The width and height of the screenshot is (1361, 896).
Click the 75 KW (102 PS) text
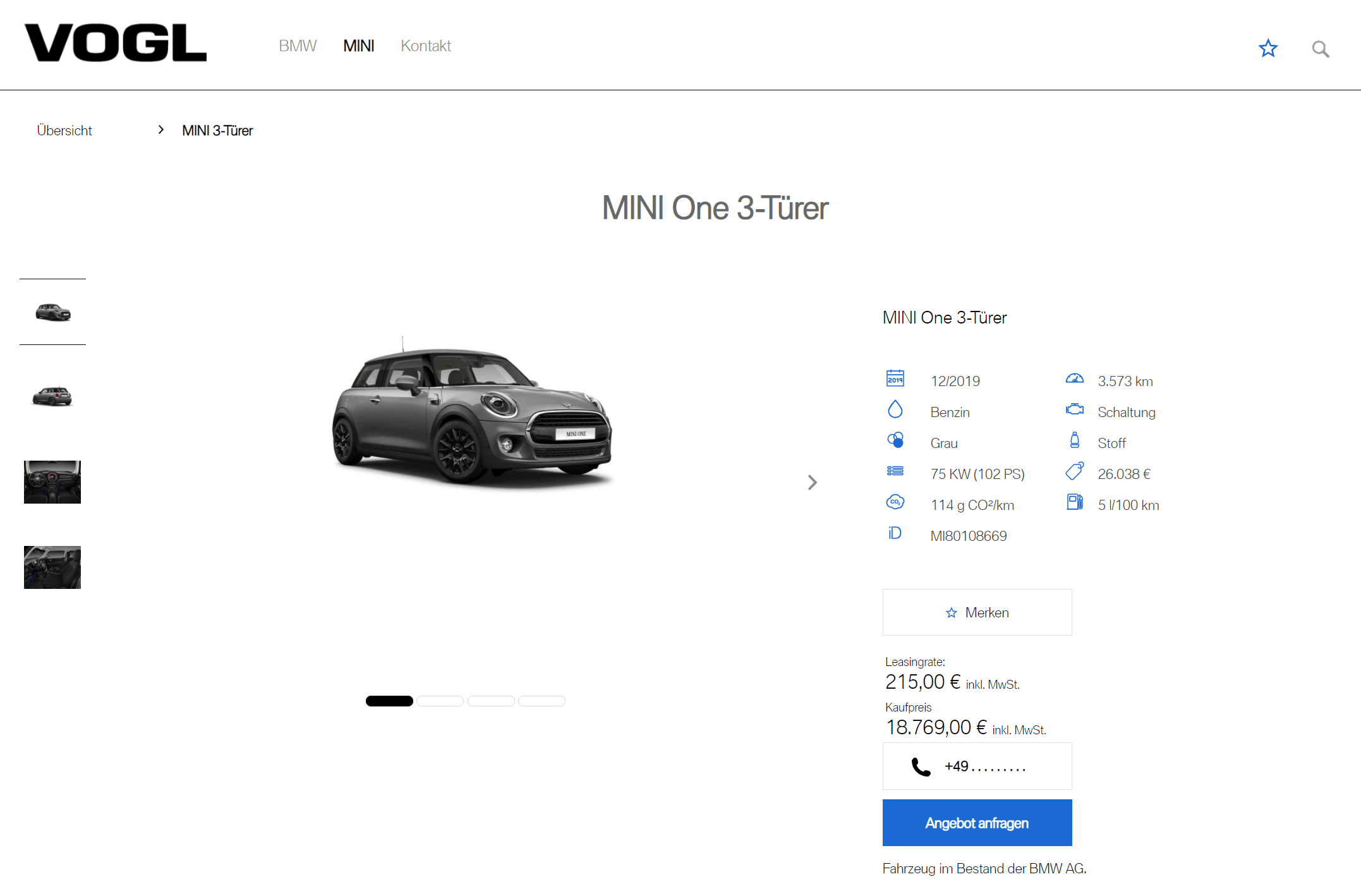[977, 474]
